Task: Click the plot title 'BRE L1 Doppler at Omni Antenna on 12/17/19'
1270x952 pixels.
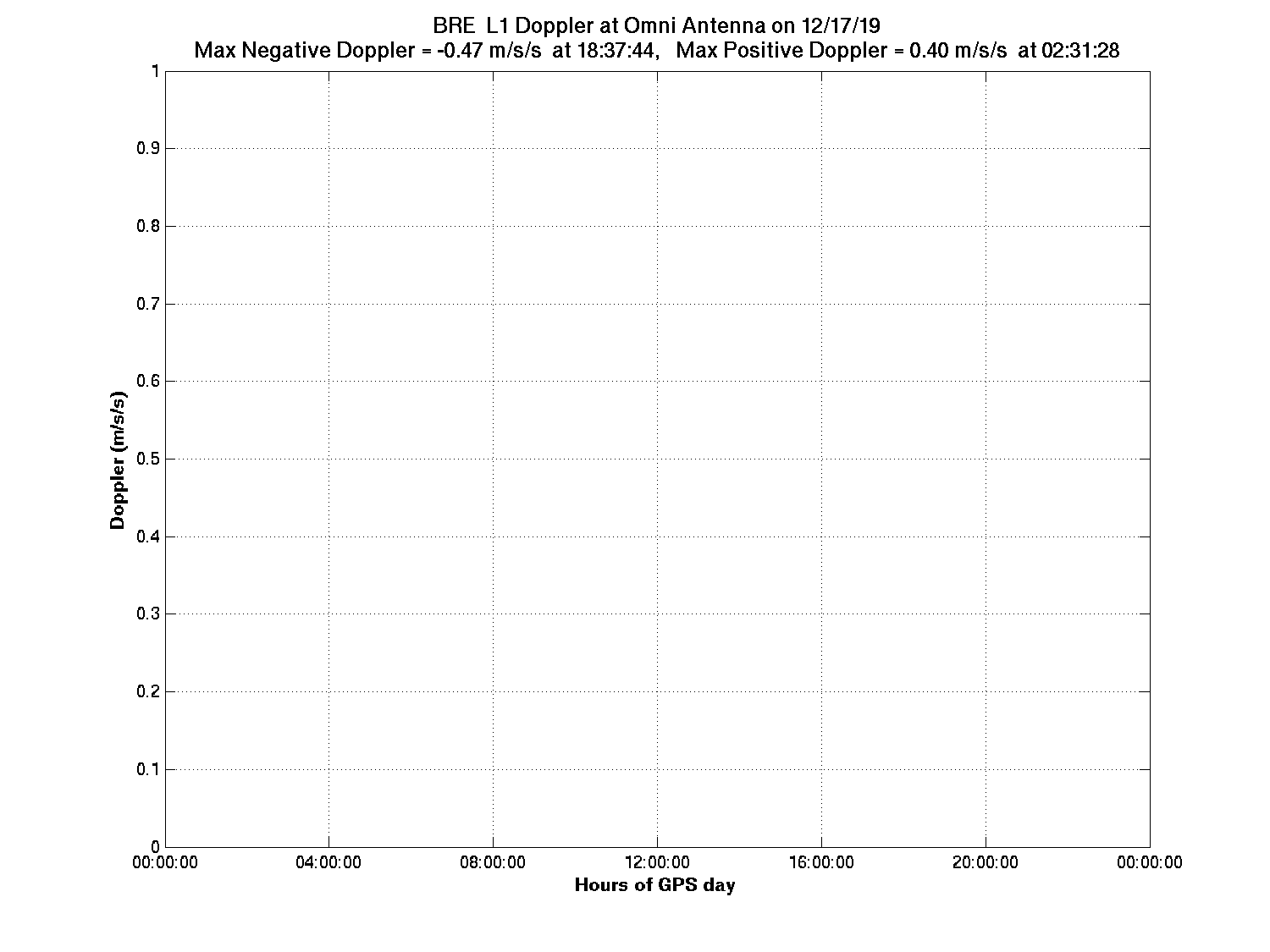Action: pyautogui.click(x=656, y=27)
